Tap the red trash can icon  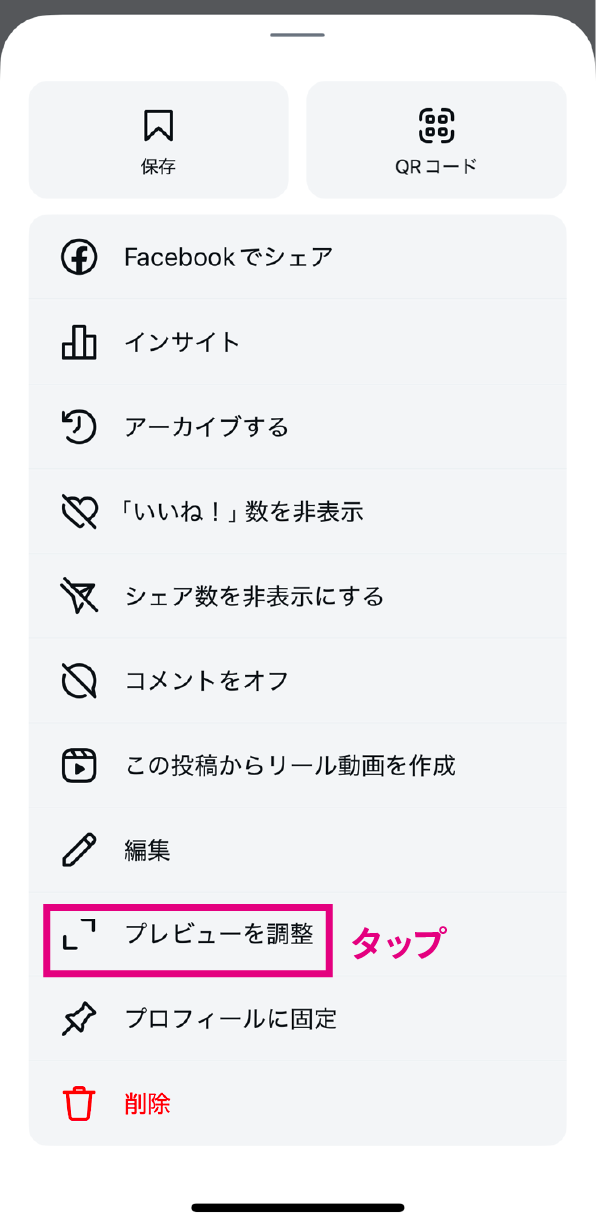pos(79,1104)
